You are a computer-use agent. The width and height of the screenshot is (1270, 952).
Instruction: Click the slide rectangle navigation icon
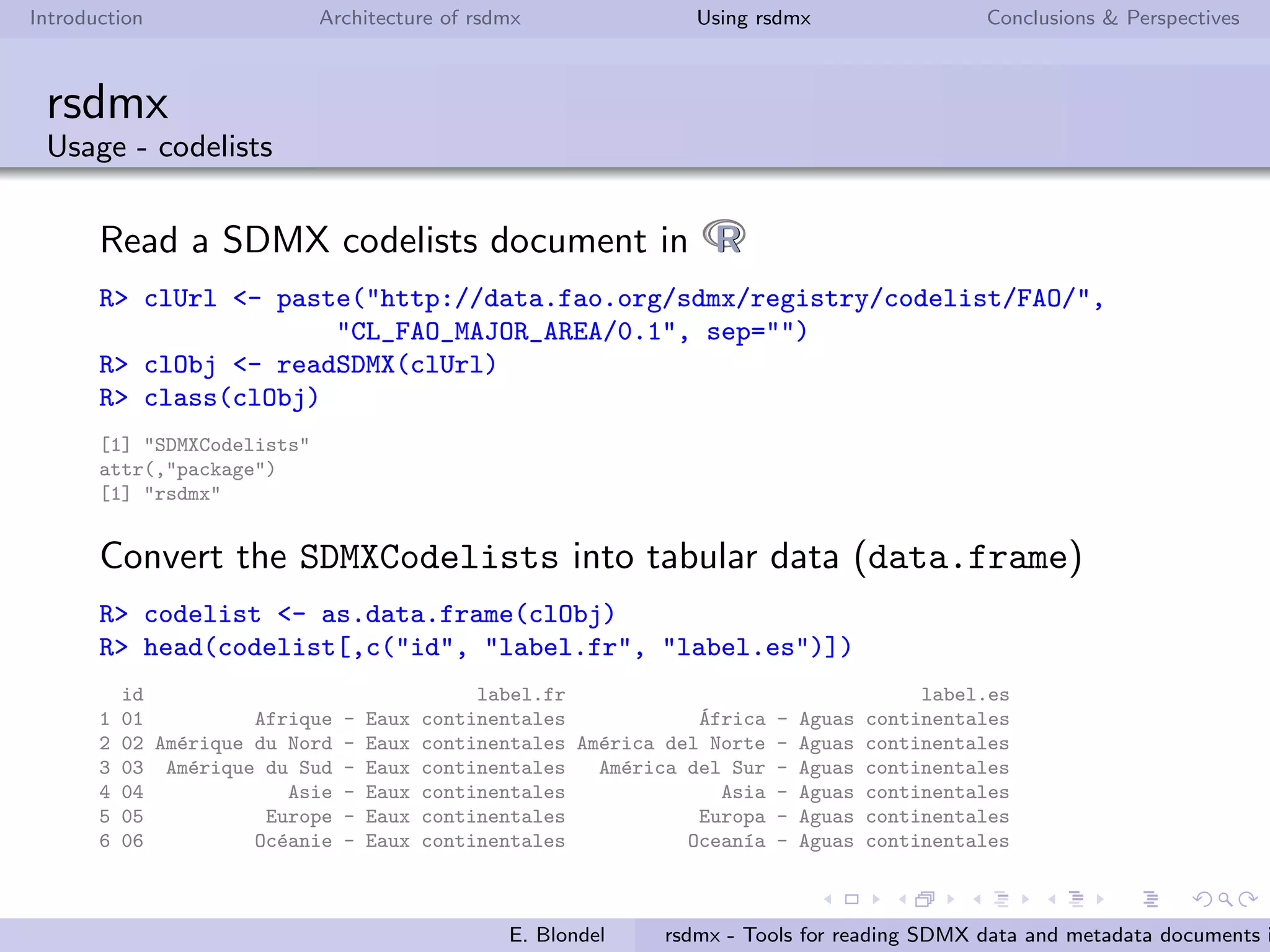pyautogui.click(x=852, y=899)
